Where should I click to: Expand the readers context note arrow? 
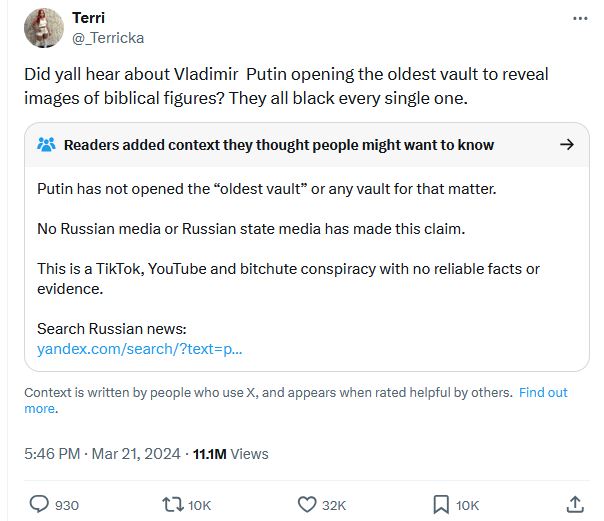tap(567, 145)
